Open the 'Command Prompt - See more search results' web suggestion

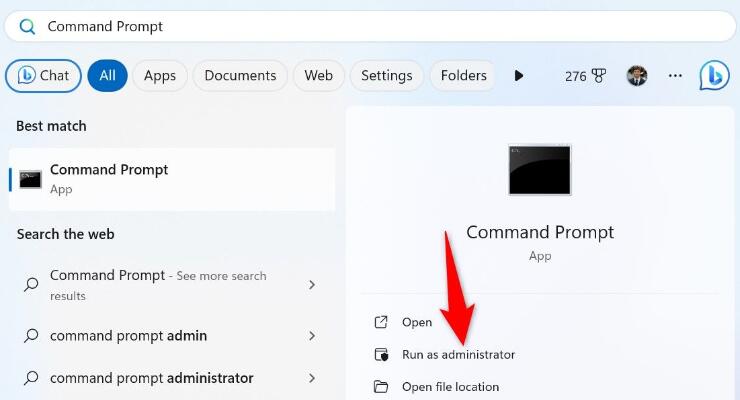172,285
